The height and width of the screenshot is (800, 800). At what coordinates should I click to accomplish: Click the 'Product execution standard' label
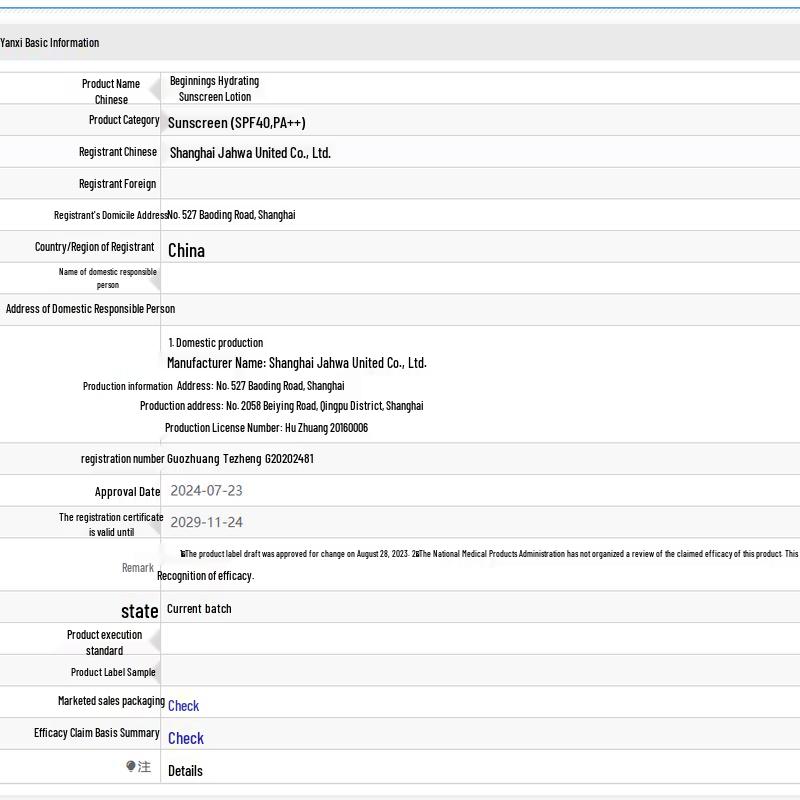tap(105, 642)
